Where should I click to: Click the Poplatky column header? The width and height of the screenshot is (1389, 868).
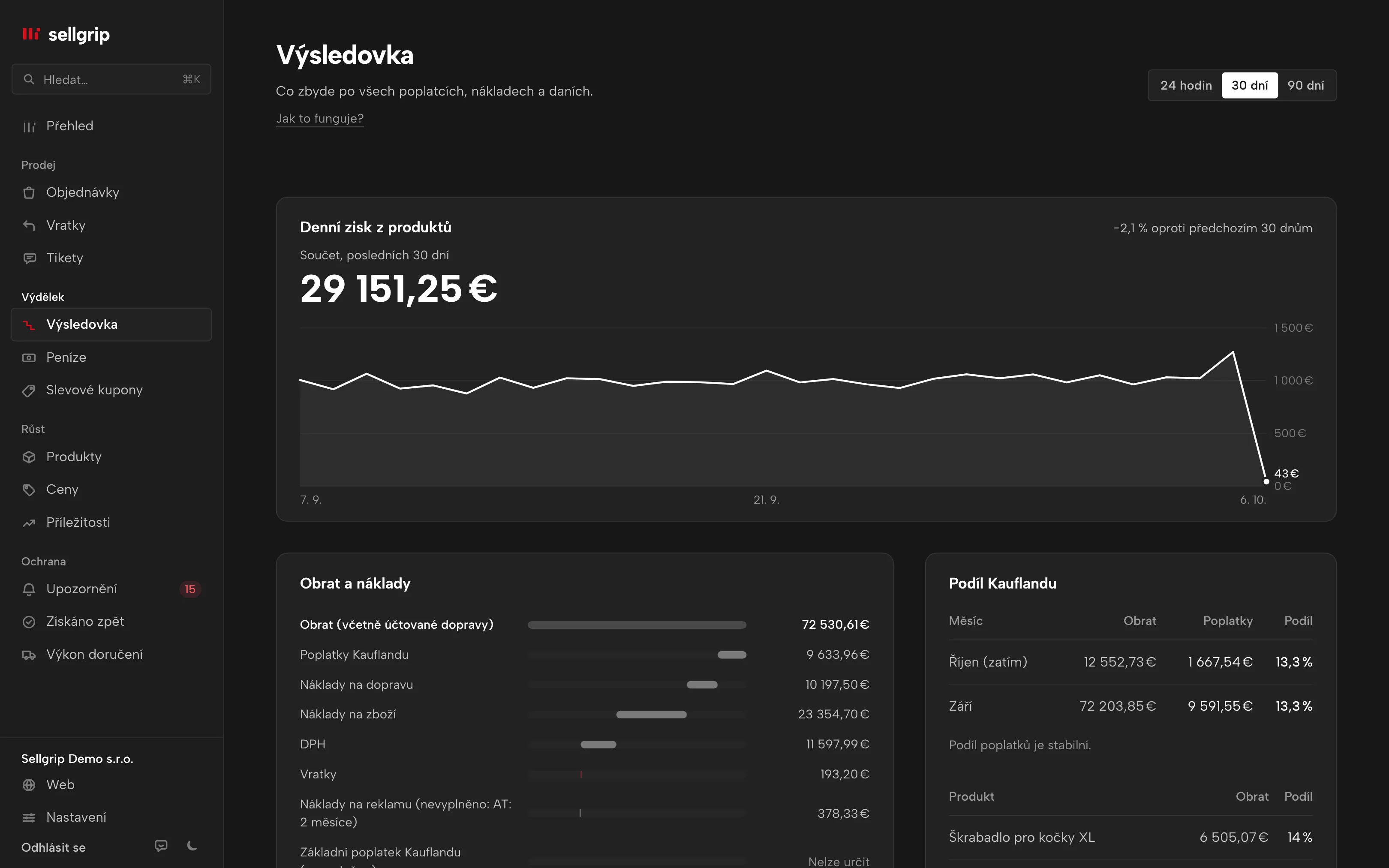(x=1228, y=621)
